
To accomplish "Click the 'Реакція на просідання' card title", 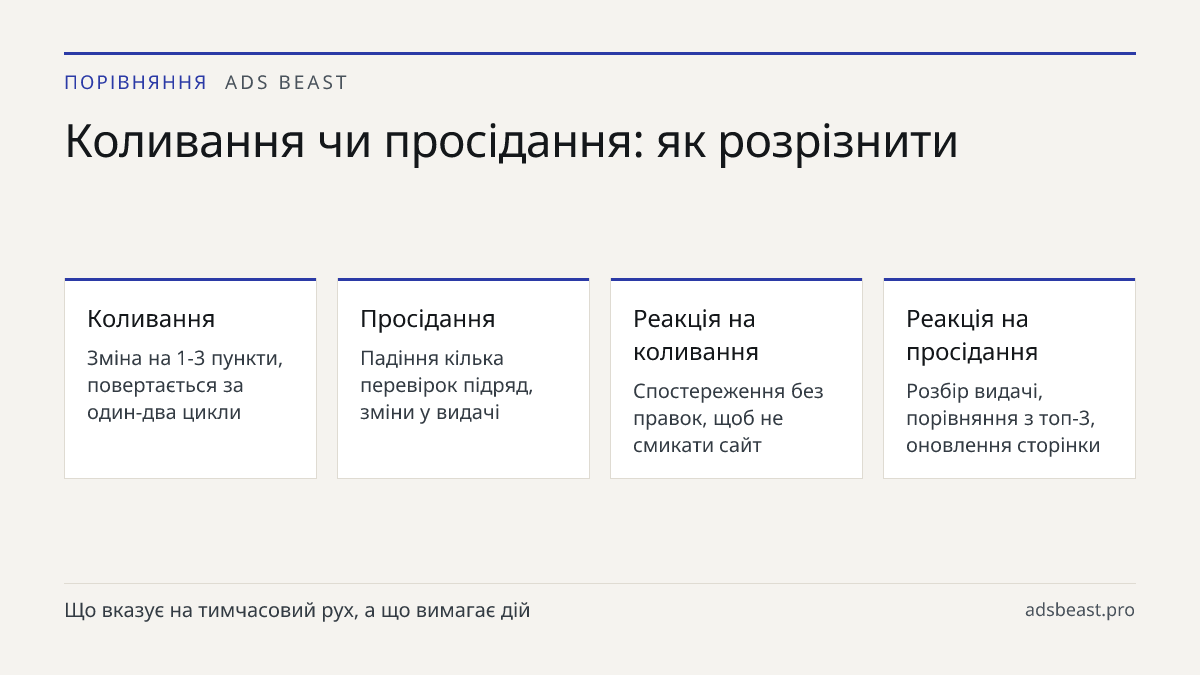I will pyautogui.click(x=972, y=335).
